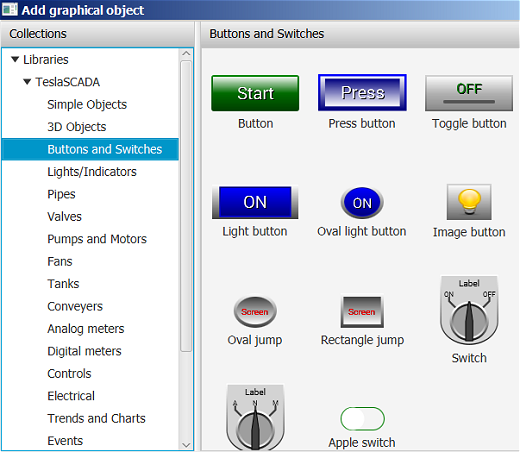Screen dimensions: 520x452
Task: Select the green Start button object
Action: point(255,93)
